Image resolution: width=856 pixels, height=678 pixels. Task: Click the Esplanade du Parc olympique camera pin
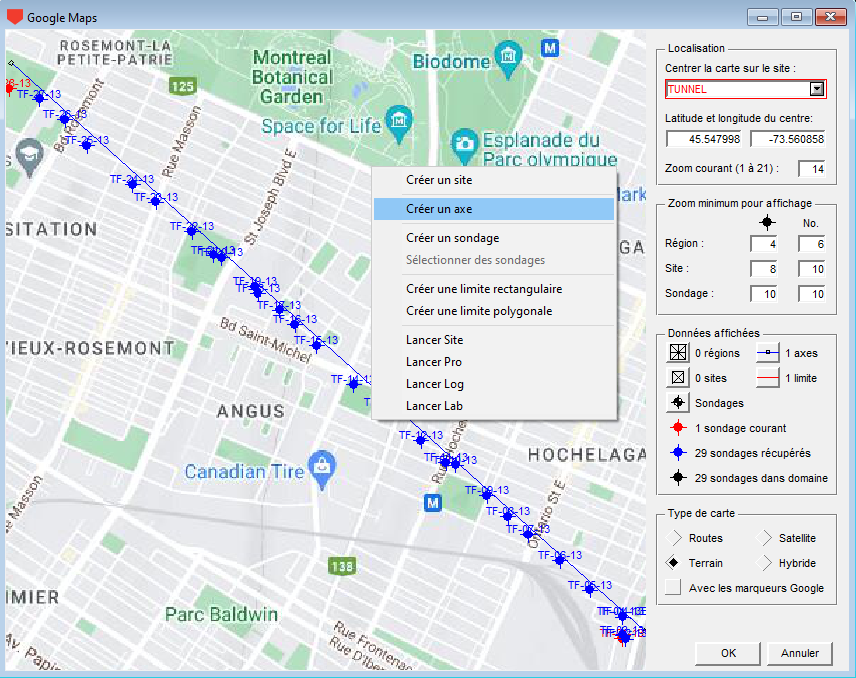[x=464, y=146]
